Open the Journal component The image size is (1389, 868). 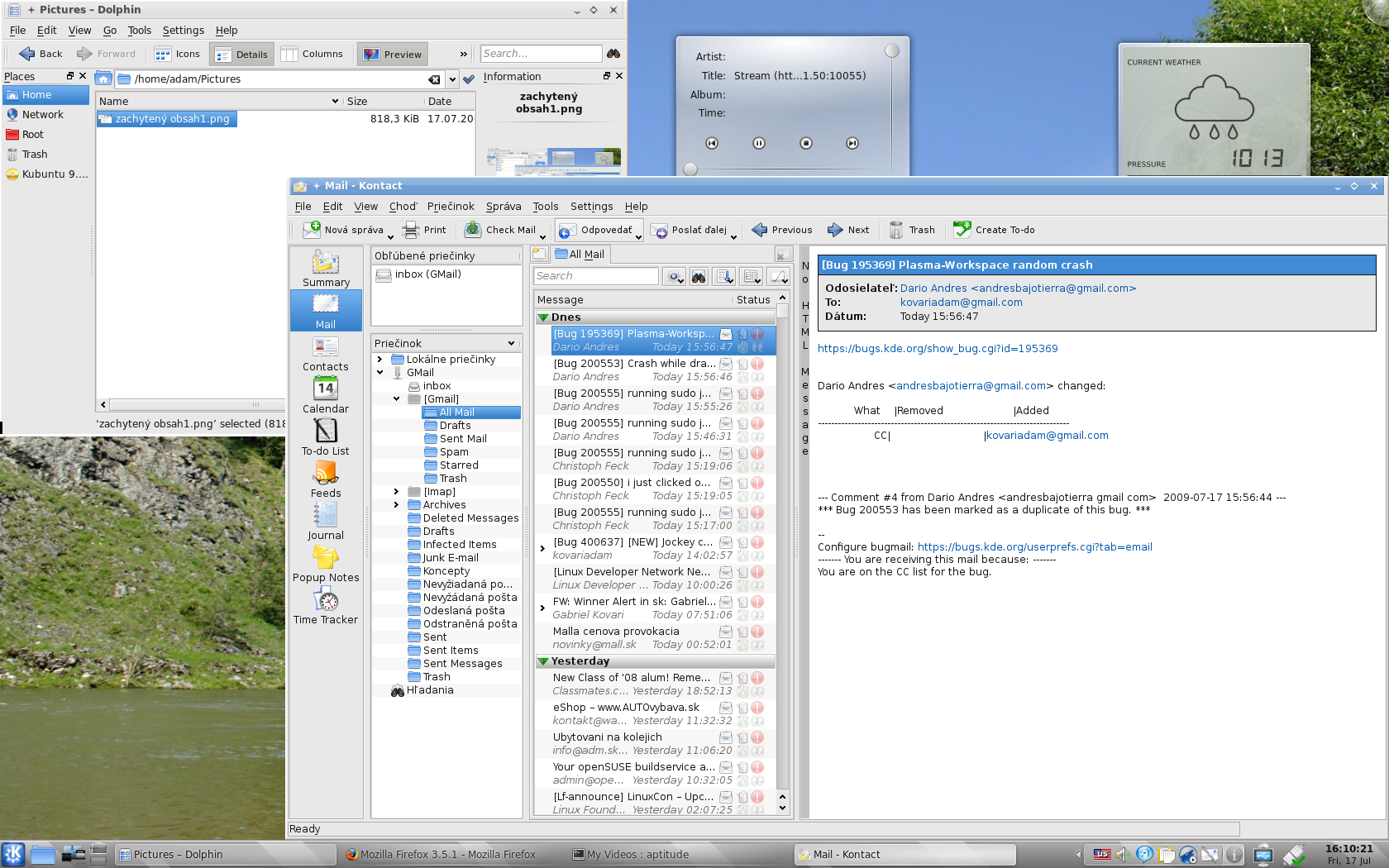pos(326,522)
